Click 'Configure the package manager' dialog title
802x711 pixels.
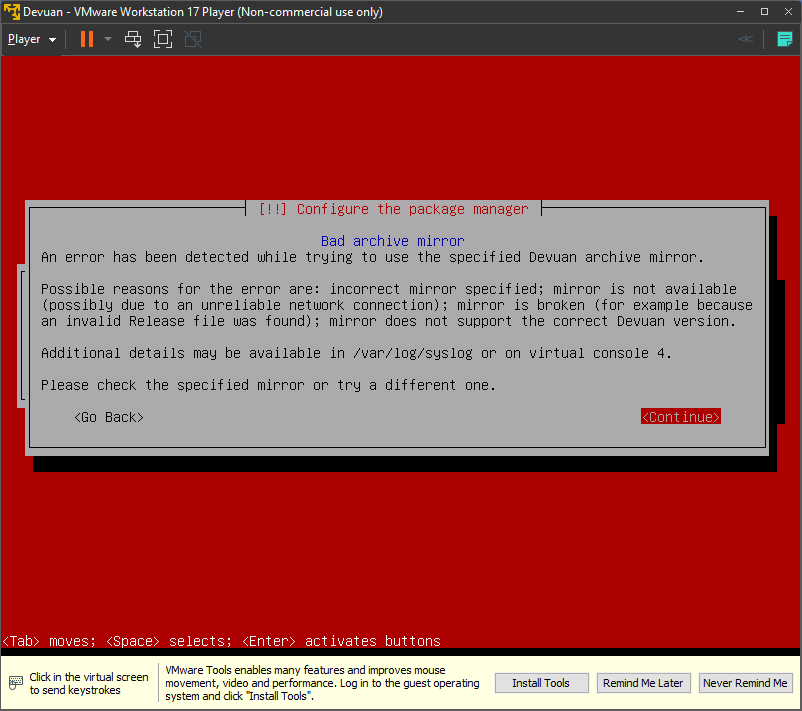click(x=393, y=209)
